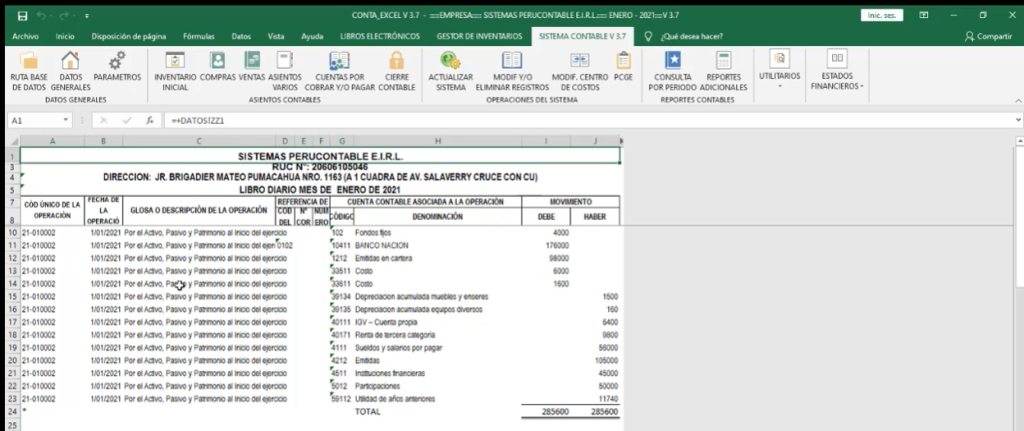Select cell Utilidad de años anteriores
The image size is (1024, 431).
438,398
